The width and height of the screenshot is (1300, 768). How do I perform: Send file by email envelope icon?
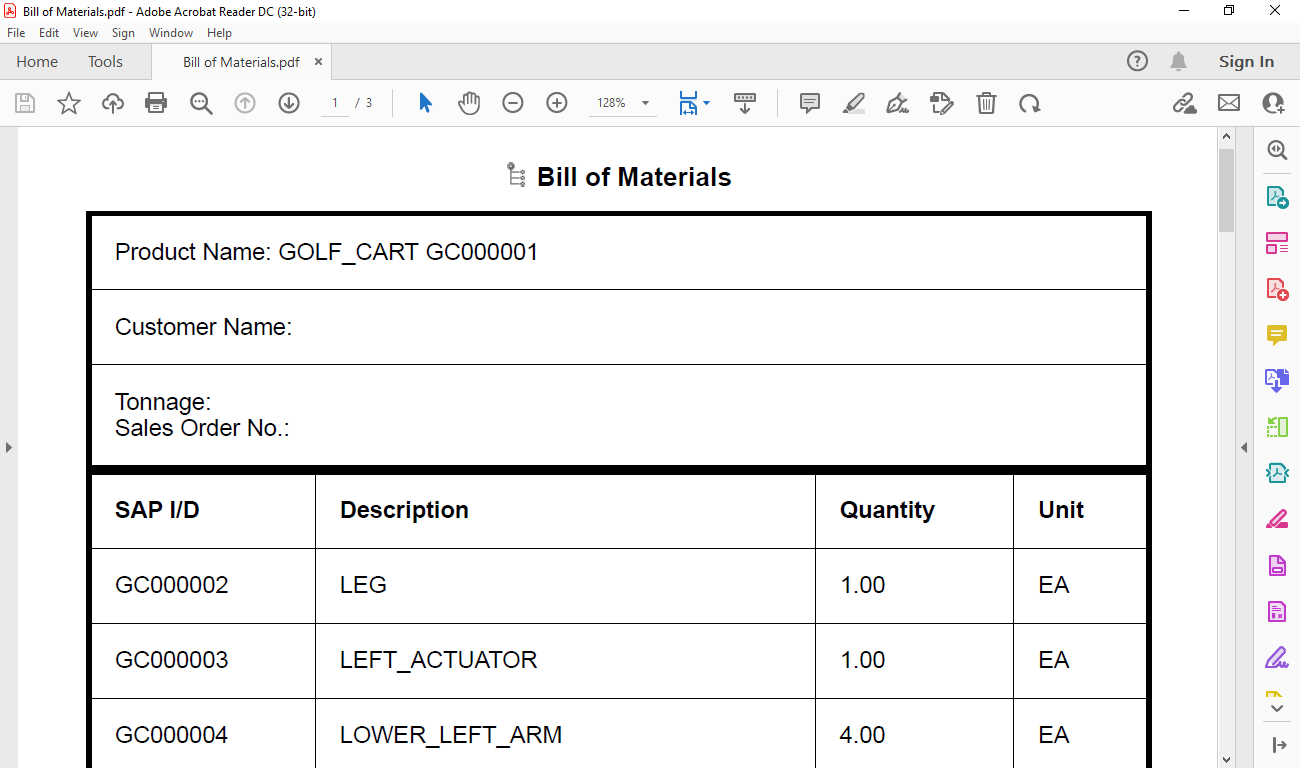tap(1228, 103)
